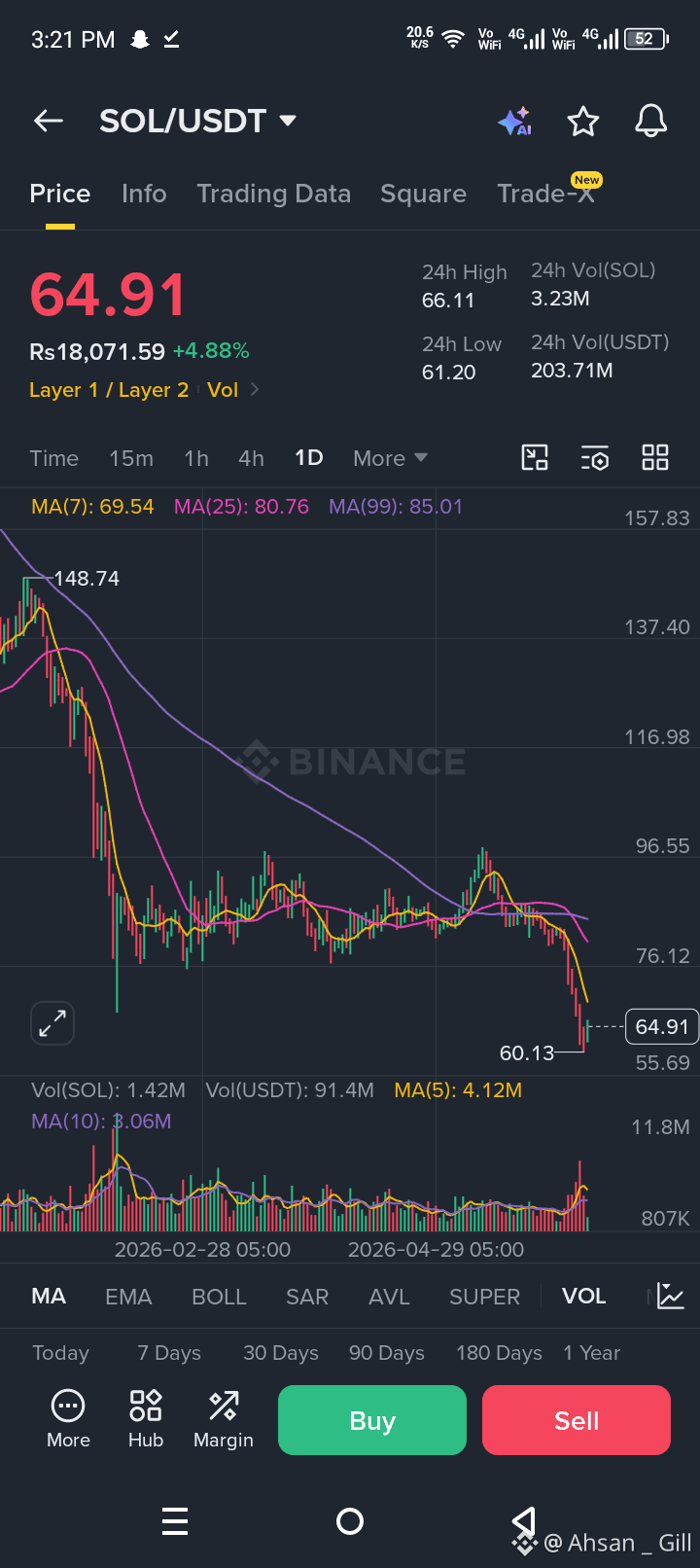The height and width of the screenshot is (1568, 700).
Task: Tap the MA(99): 85.01 label
Action: point(396,507)
